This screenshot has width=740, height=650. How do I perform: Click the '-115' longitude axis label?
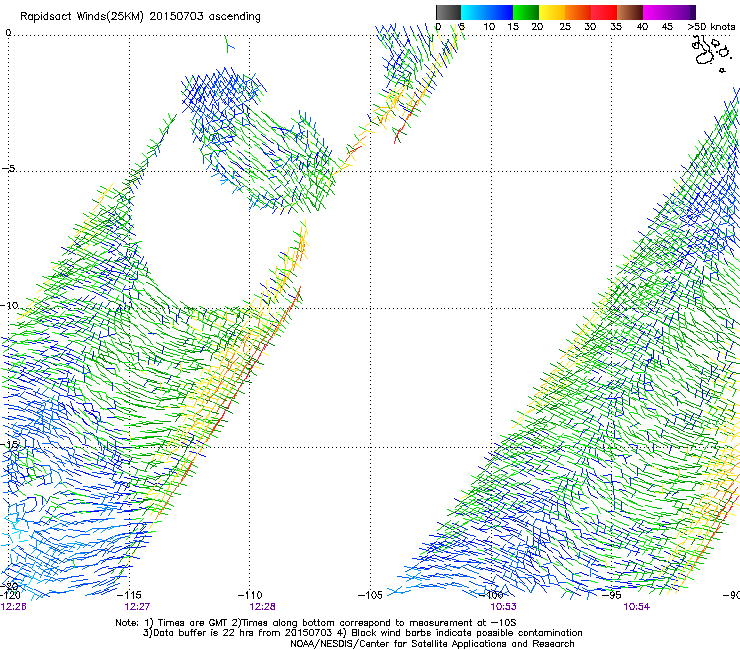[129, 595]
